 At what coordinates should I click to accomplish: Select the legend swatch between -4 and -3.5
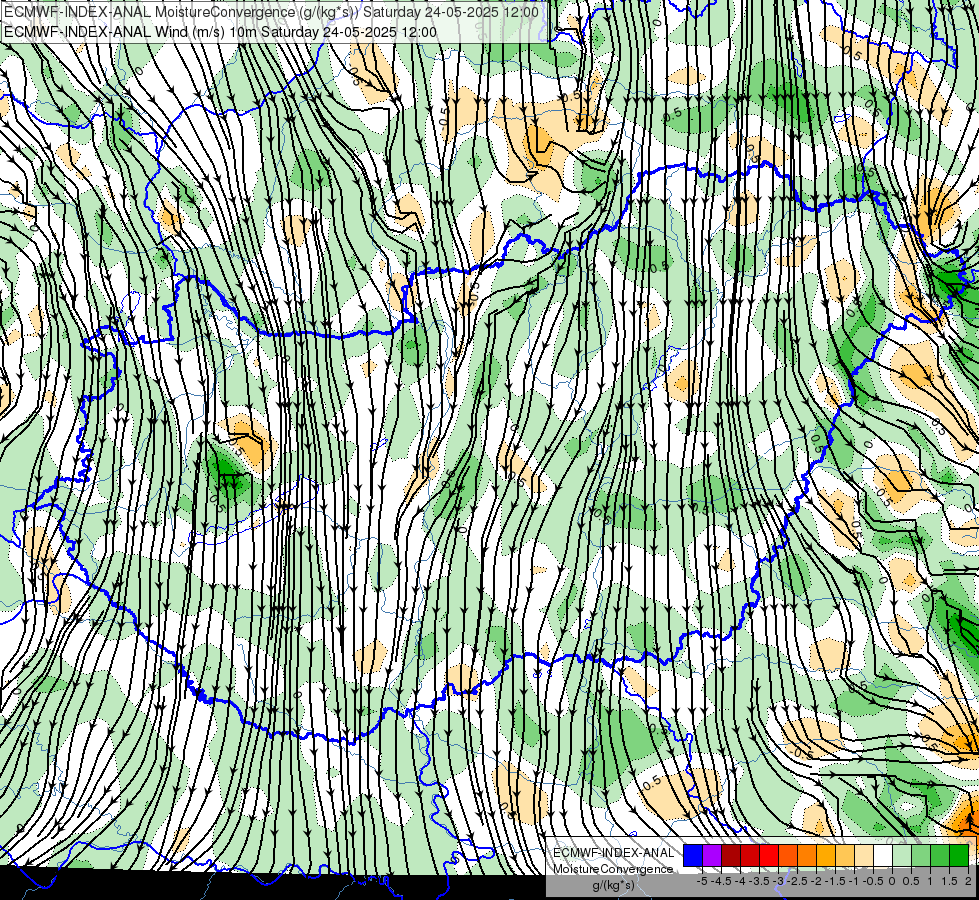(x=750, y=855)
